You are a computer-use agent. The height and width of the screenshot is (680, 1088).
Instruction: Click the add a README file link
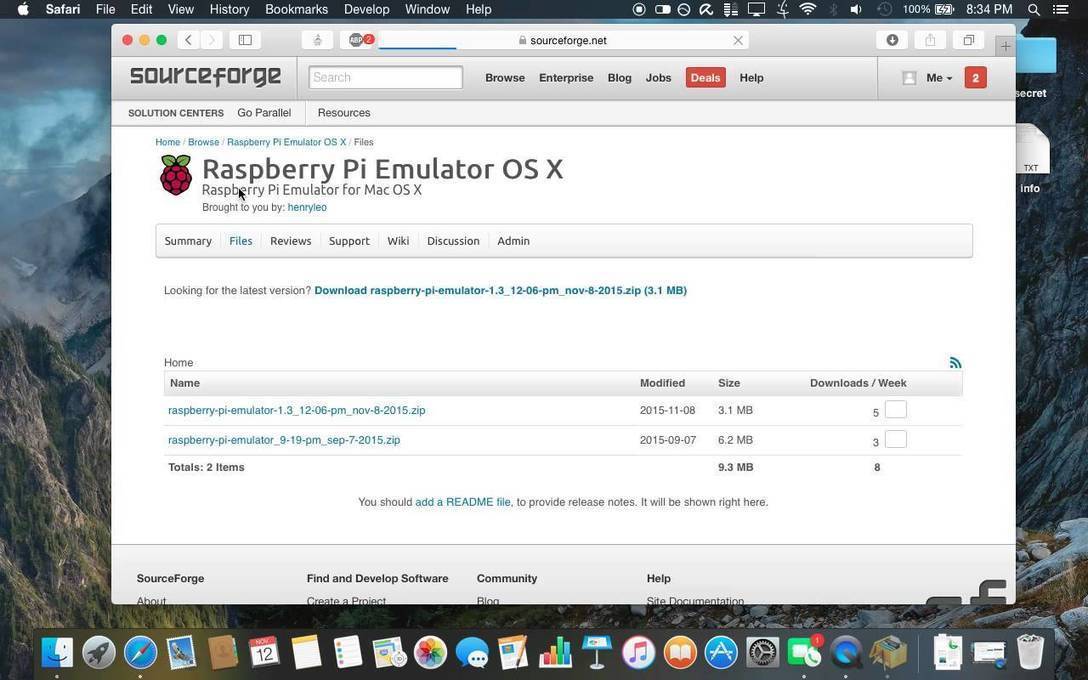pos(463,501)
